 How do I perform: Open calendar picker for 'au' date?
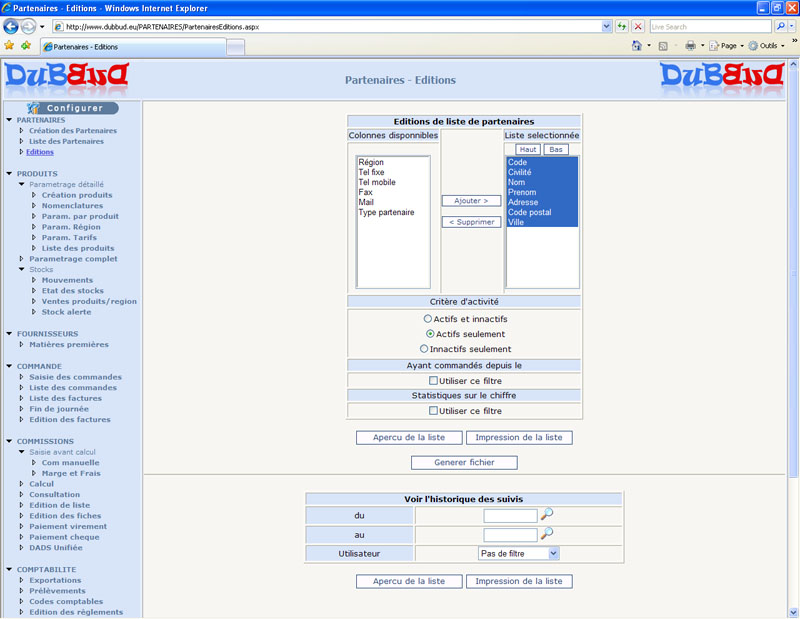pos(547,534)
